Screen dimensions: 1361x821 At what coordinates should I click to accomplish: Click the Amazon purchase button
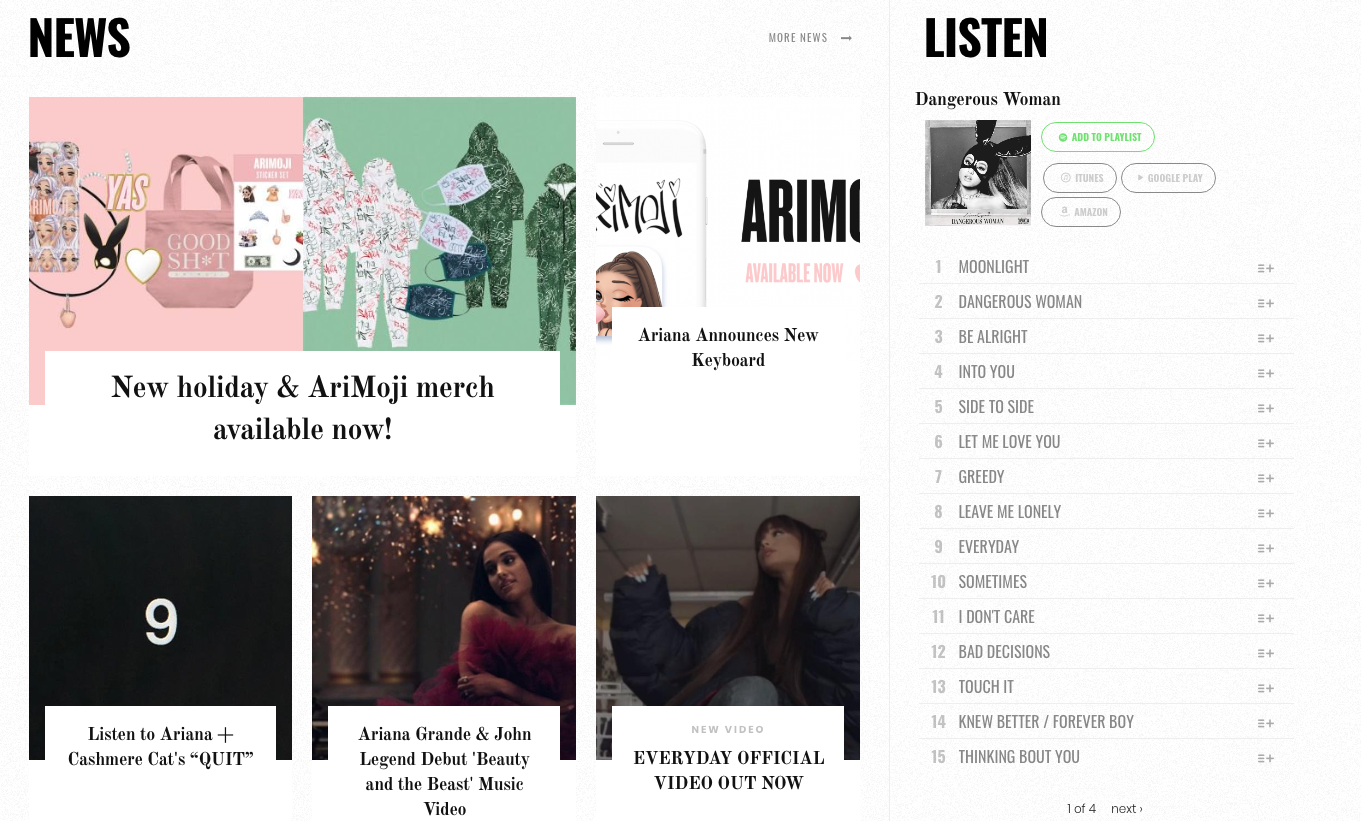pyautogui.click(x=1081, y=212)
